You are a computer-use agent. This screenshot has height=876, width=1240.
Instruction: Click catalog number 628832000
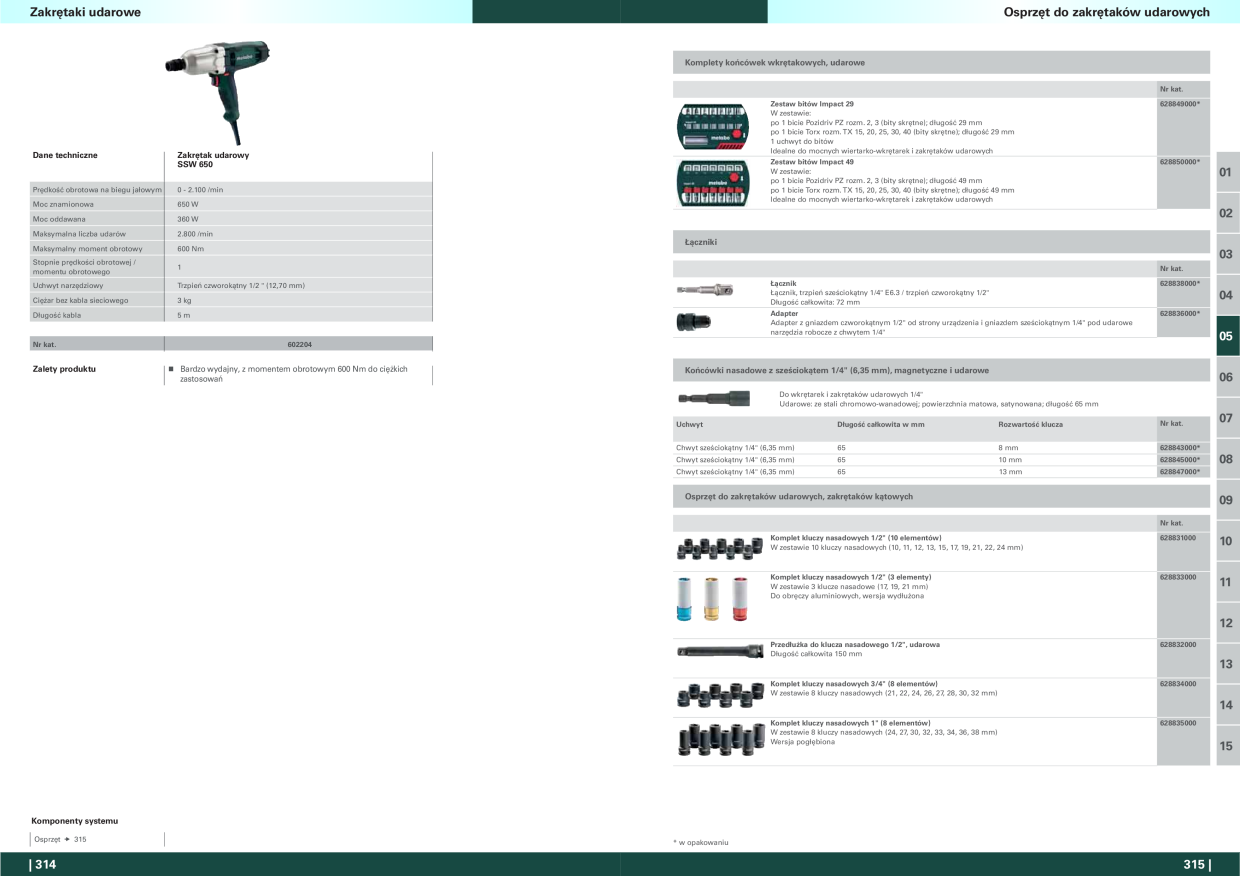click(x=1178, y=645)
